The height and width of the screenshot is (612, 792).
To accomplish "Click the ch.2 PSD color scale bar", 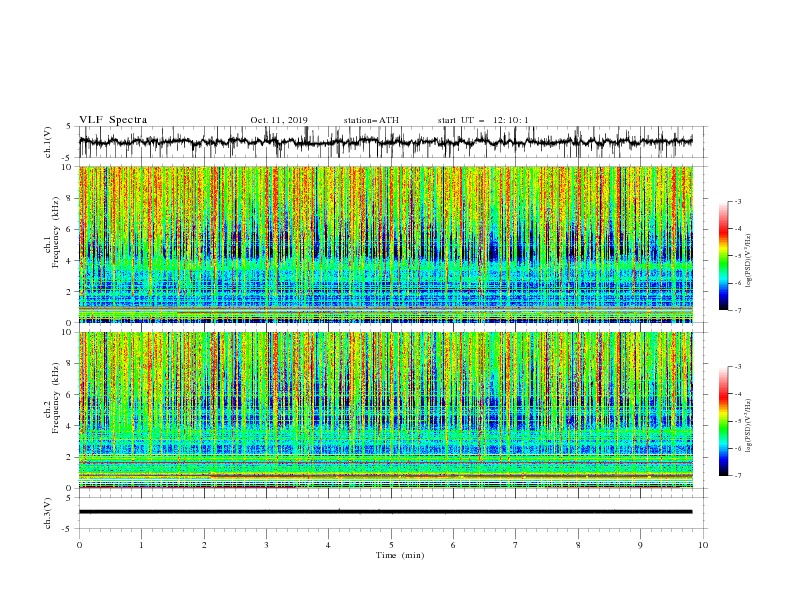I will [x=723, y=421].
